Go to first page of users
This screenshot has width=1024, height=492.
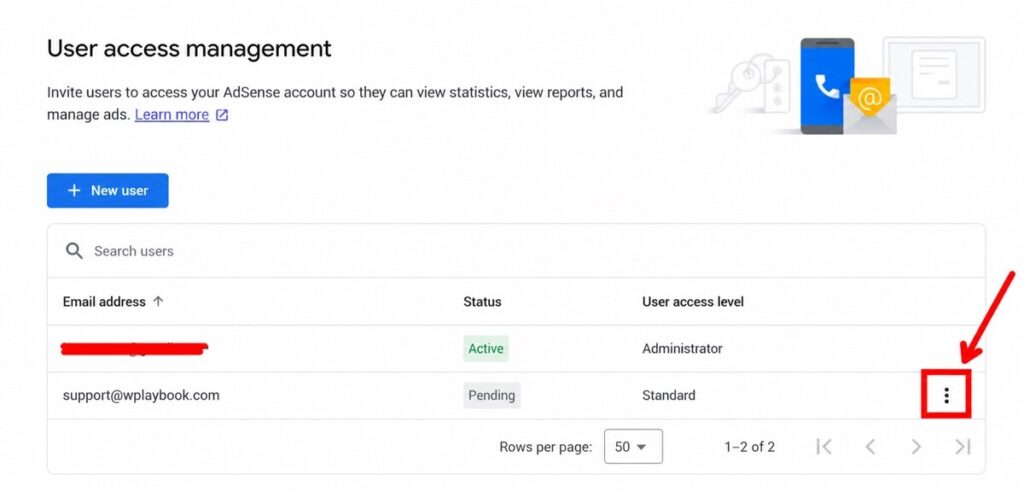point(824,446)
